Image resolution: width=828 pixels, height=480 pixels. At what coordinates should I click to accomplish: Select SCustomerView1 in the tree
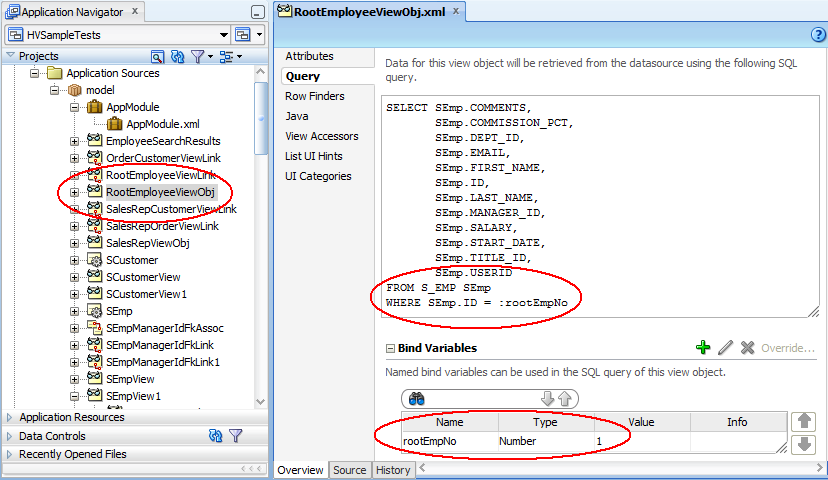click(x=146, y=294)
